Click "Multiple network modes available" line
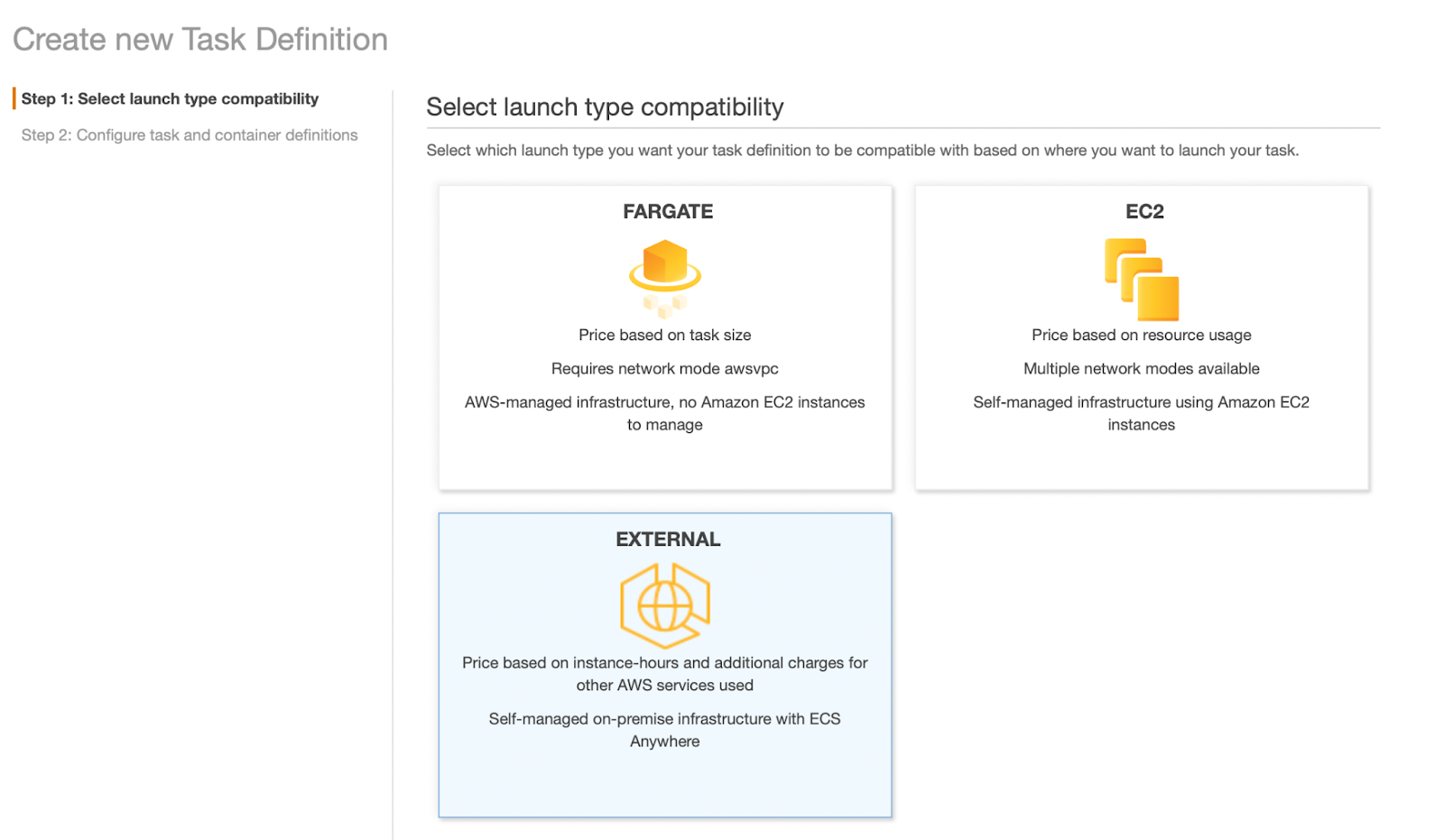1444x840 pixels. pyautogui.click(x=1142, y=369)
